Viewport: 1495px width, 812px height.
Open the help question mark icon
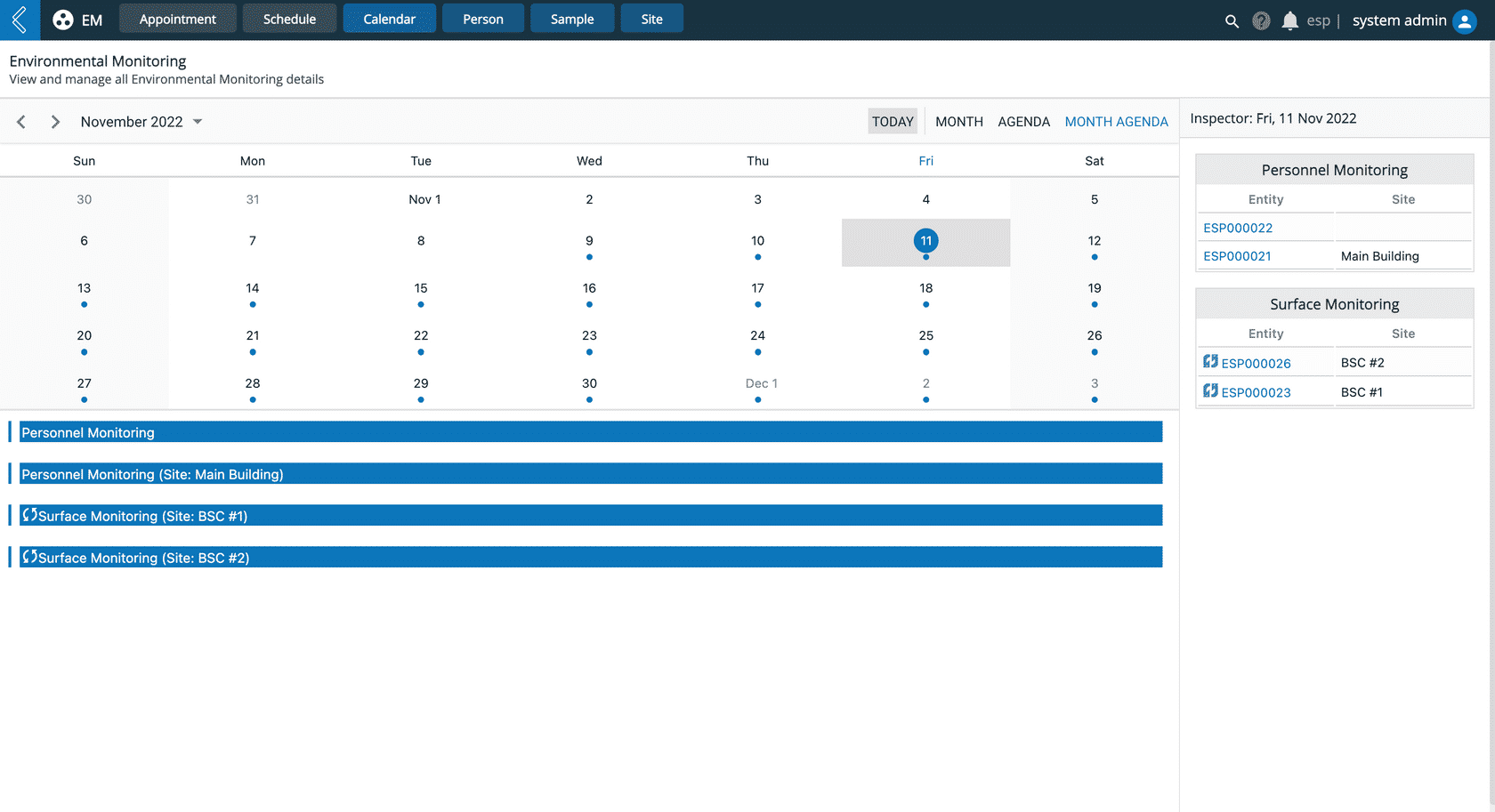tap(1261, 20)
